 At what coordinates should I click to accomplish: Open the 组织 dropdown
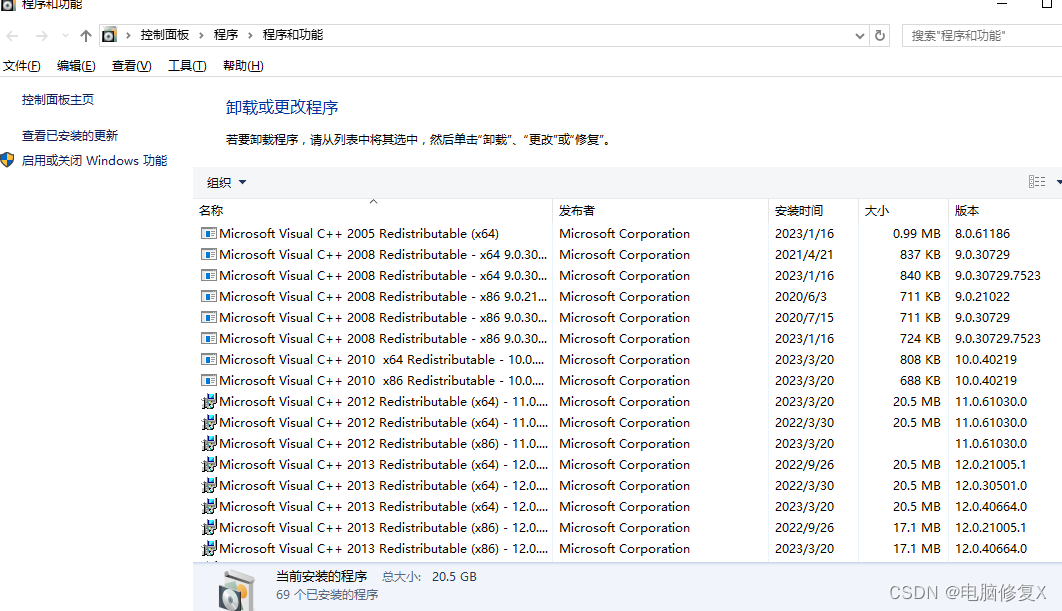(226, 182)
